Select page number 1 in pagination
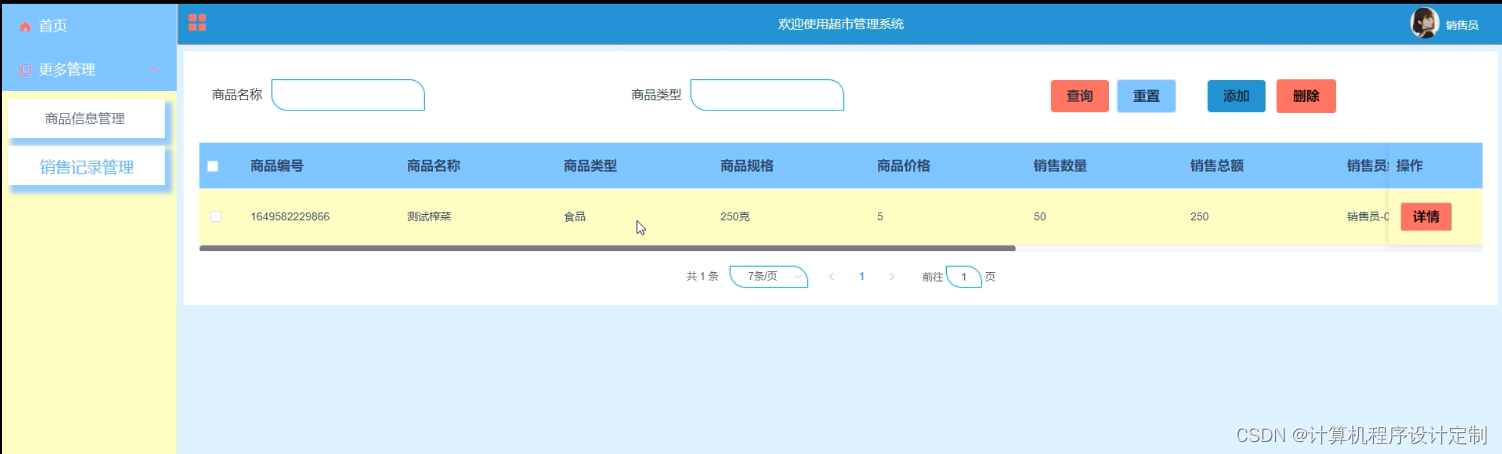This screenshot has width=1502, height=454. click(862, 277)
